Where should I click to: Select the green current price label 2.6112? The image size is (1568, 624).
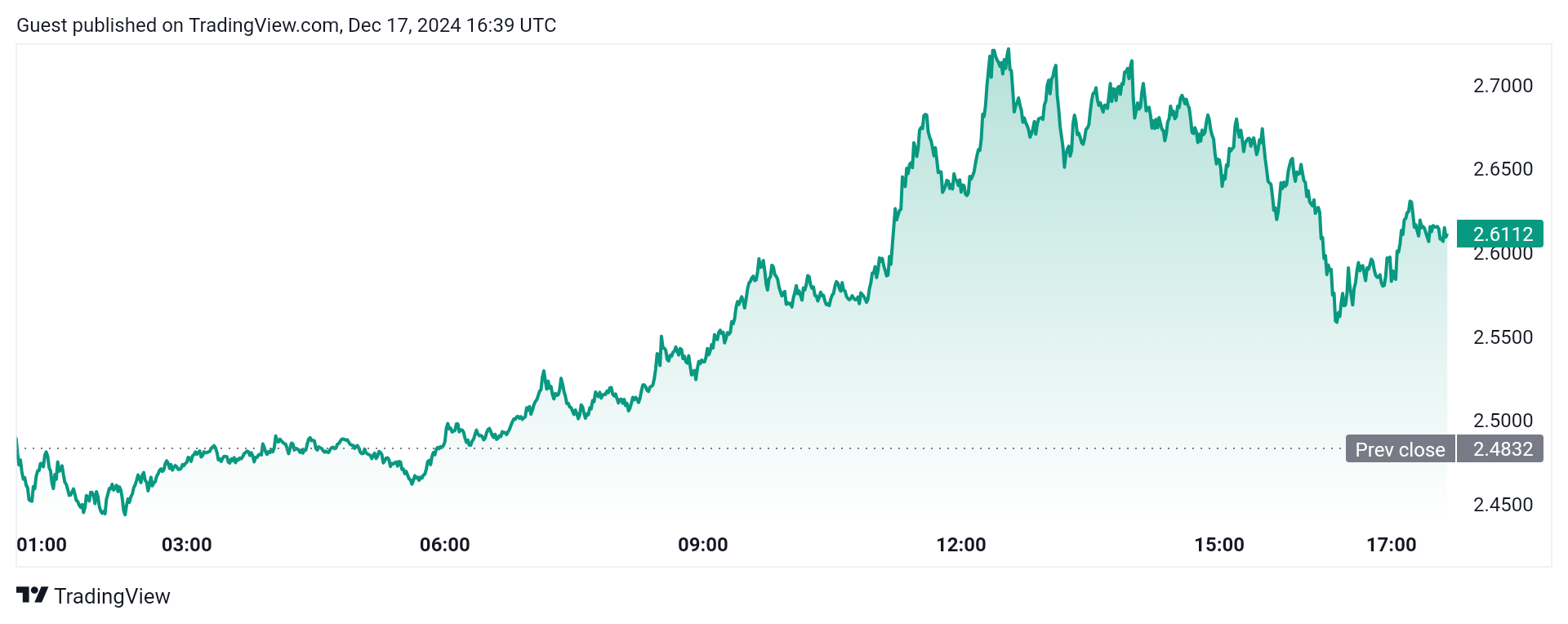[x=1502, y=234]
